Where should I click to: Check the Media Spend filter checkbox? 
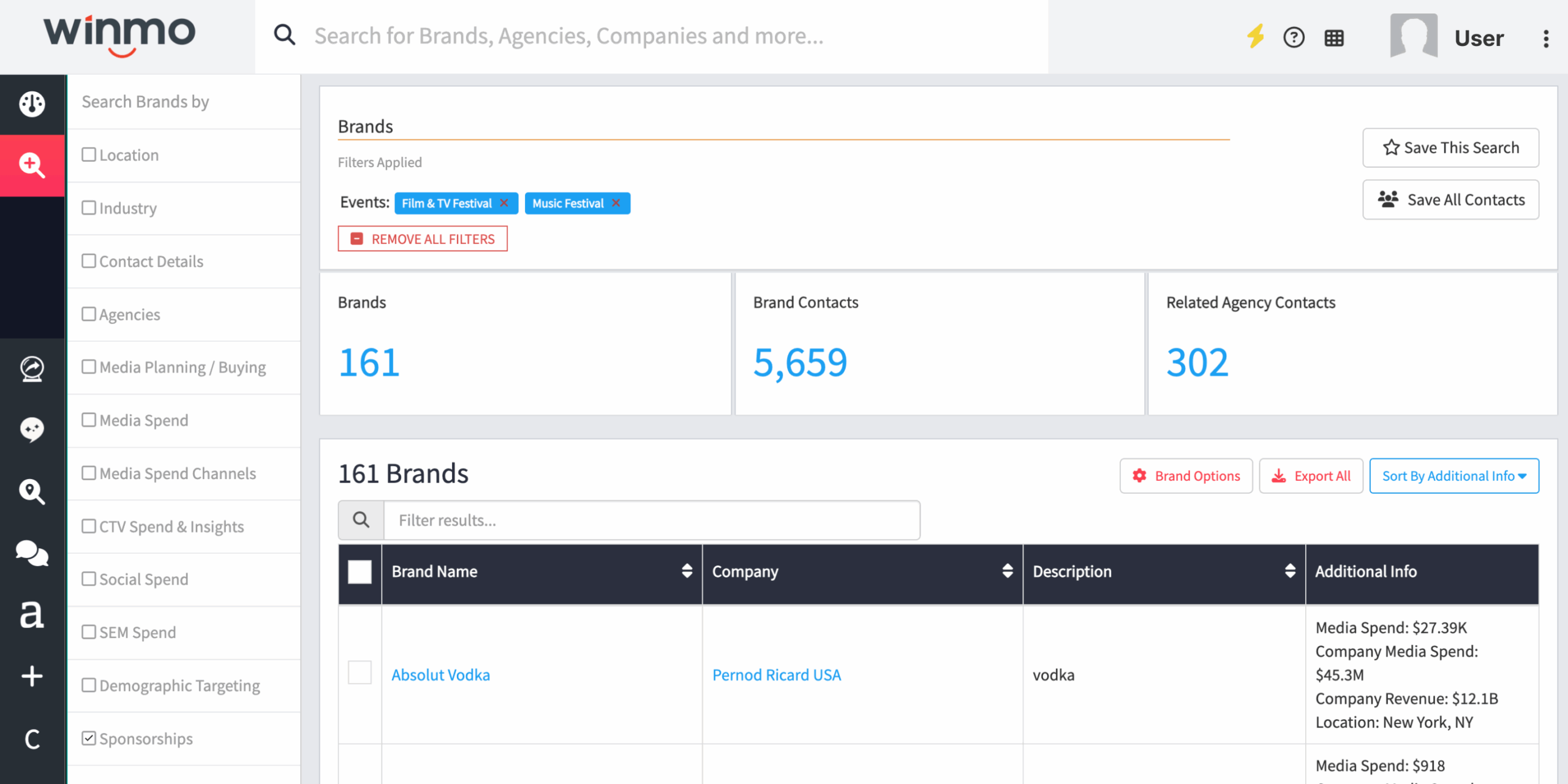coord(89,420)
